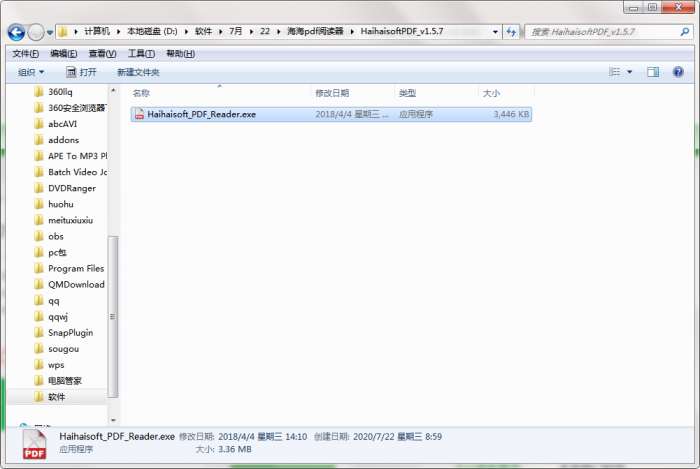Open the address bar history dropdown
This screenshot has height=469, width=700.
[x=495, y=32]
